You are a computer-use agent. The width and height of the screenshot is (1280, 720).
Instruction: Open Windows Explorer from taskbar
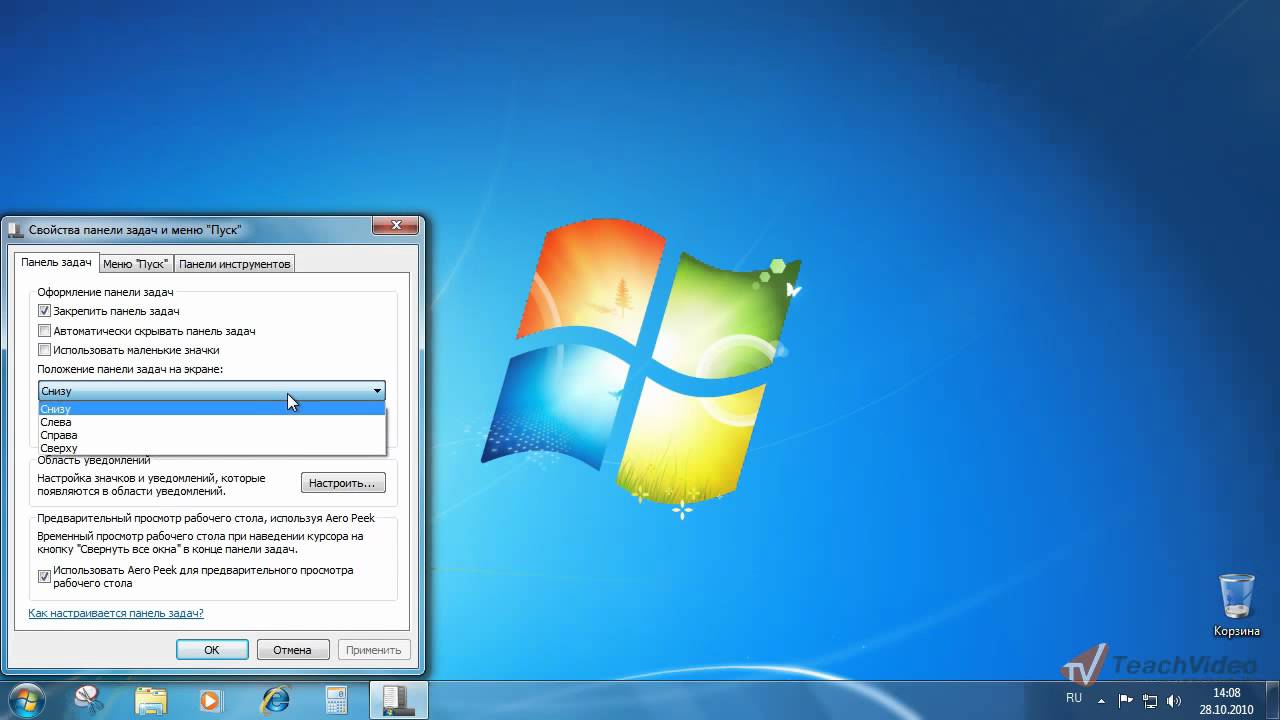tap(150, 699)
